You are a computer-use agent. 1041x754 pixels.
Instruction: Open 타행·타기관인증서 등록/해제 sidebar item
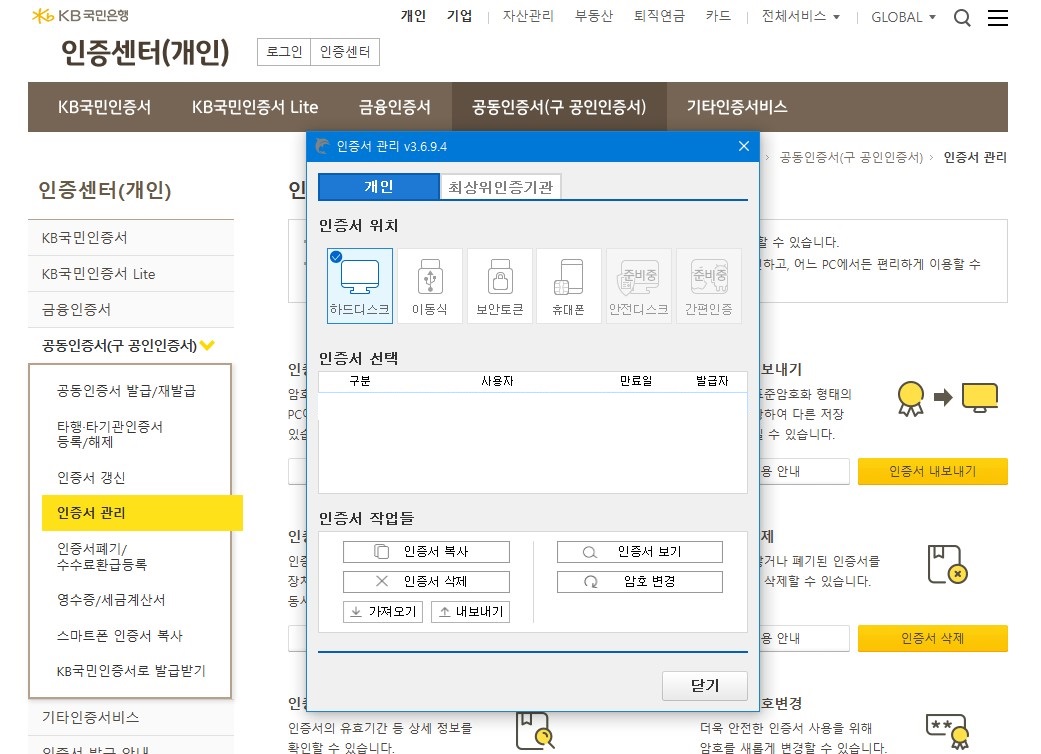[x=110, y=434]
